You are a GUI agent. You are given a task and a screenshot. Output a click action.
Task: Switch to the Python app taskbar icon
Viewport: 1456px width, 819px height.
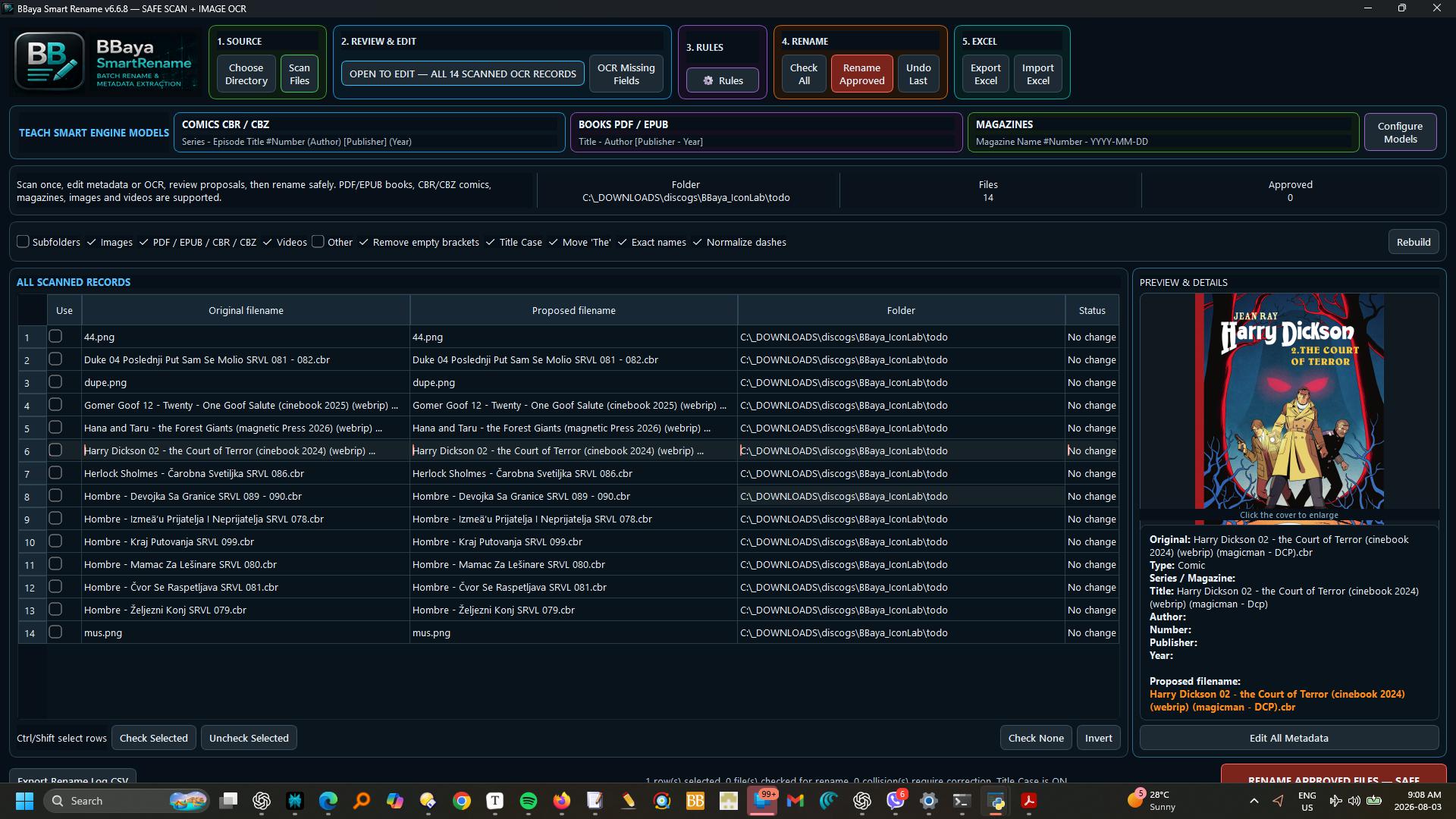[x=996, y=801]
